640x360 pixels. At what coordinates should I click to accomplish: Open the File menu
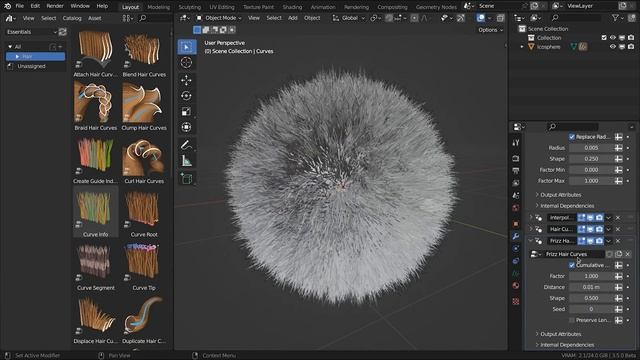20,6
